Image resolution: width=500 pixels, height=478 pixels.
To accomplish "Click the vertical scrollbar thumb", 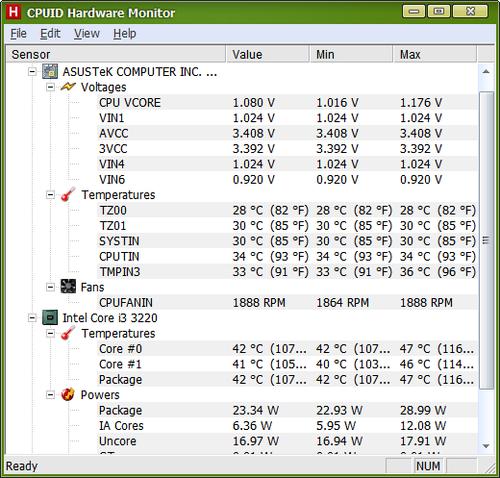I will [486, 240].
